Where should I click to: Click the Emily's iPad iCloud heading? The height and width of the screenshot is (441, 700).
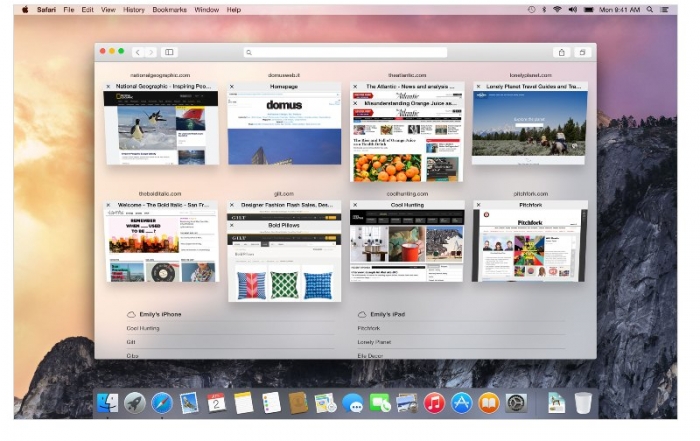pyautogui.click(x=382, y=314)
